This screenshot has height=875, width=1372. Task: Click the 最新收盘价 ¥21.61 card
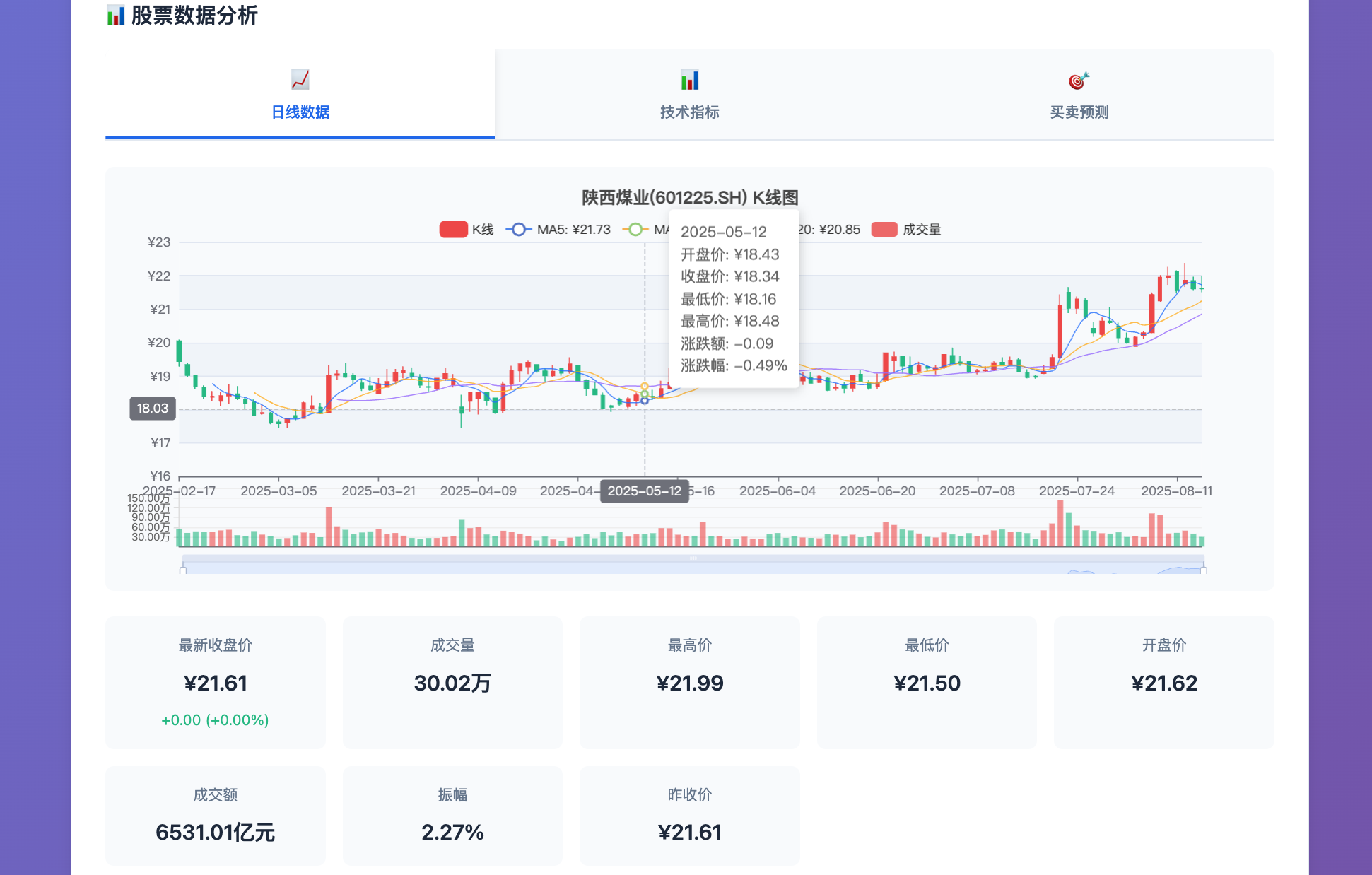pos(215,682)
